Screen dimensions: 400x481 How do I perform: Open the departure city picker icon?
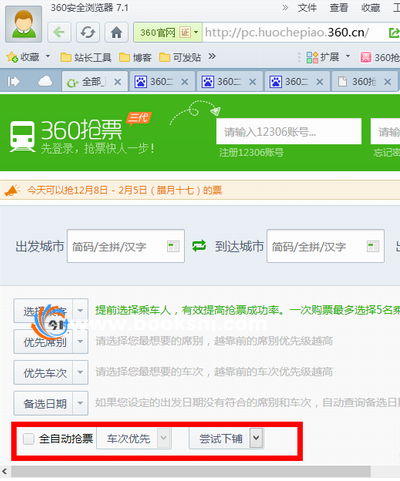[x=173, y=246]
